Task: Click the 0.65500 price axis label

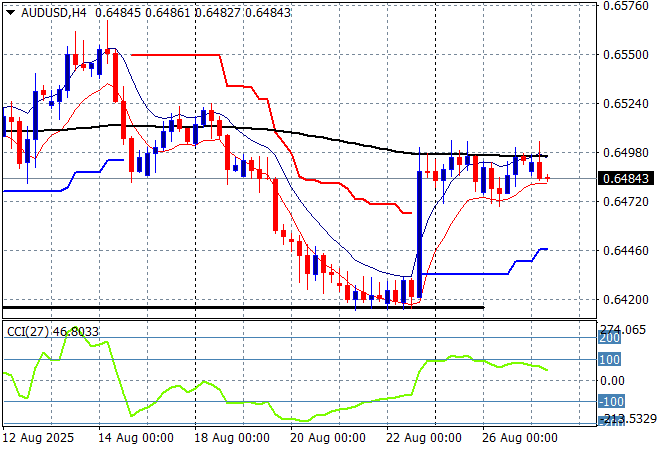Action: pos(626,54)
